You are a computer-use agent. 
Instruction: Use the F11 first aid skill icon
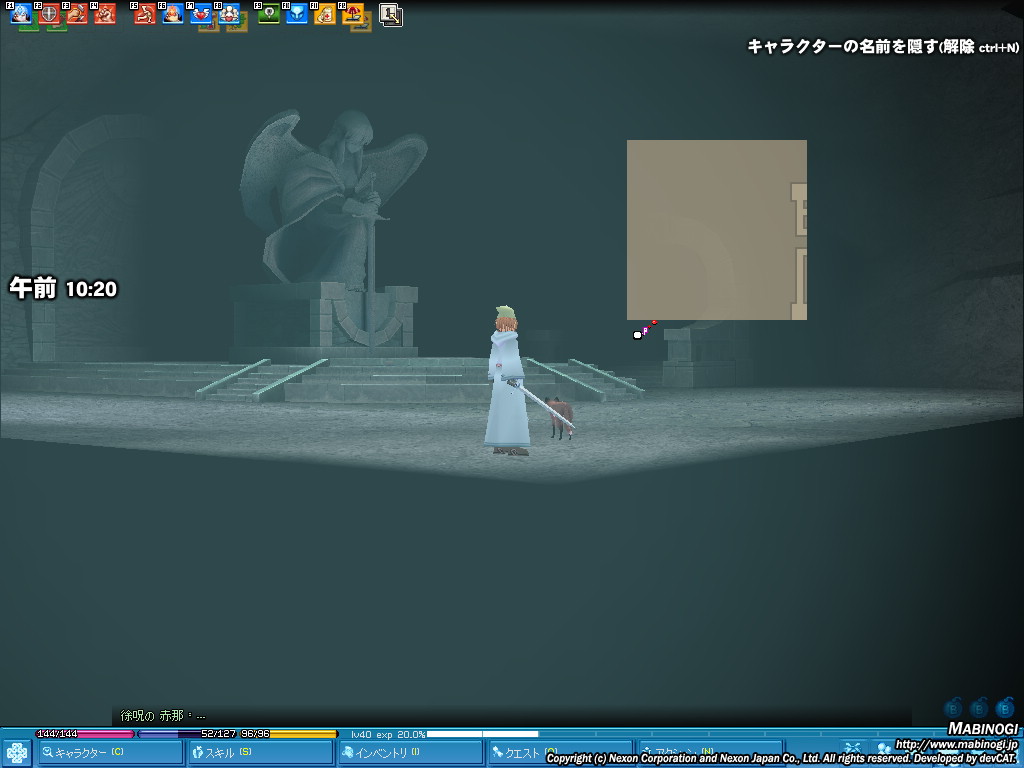click(x=325, y=14)
